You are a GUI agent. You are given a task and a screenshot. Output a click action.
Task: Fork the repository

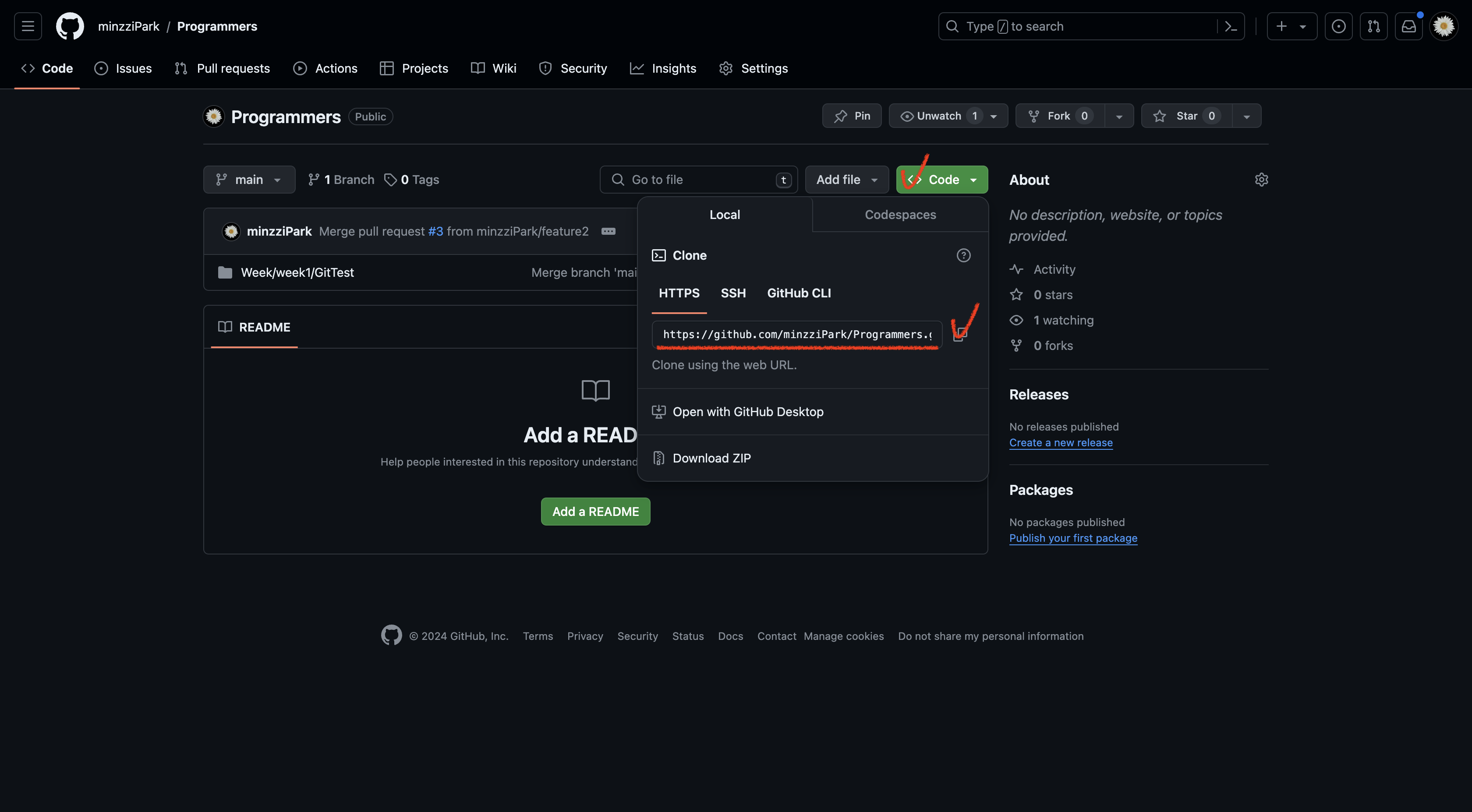pyautogui.click(x=1059, y=116)
